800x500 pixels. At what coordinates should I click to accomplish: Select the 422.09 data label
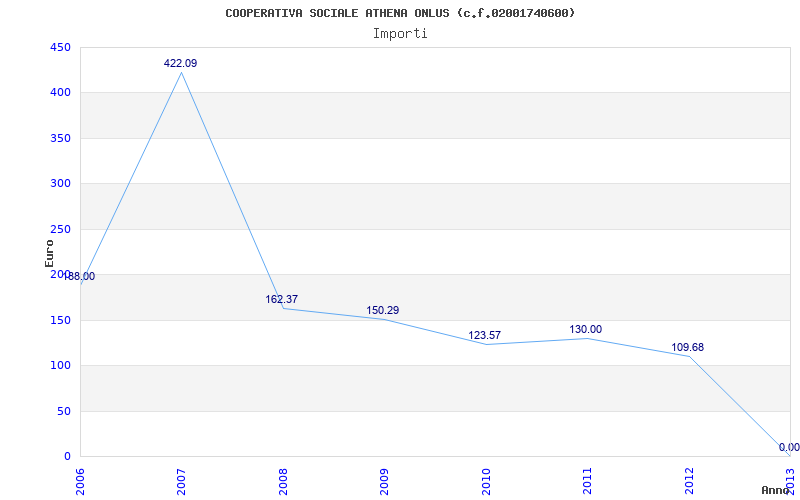[x=180, y=63]
